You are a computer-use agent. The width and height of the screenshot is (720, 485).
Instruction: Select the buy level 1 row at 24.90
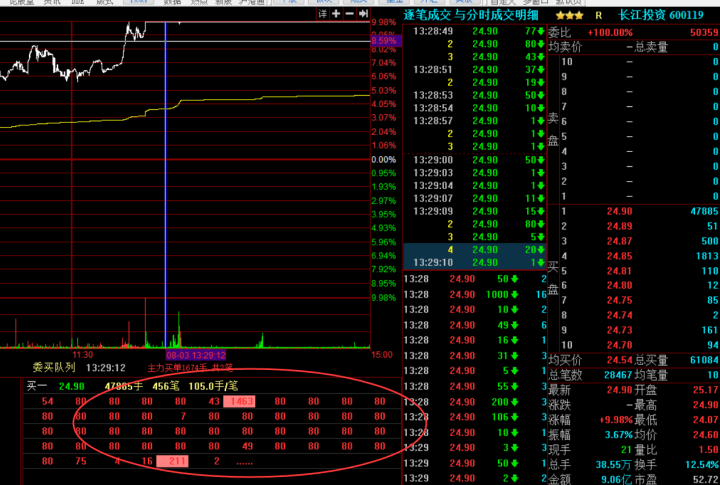click(632, 212)
